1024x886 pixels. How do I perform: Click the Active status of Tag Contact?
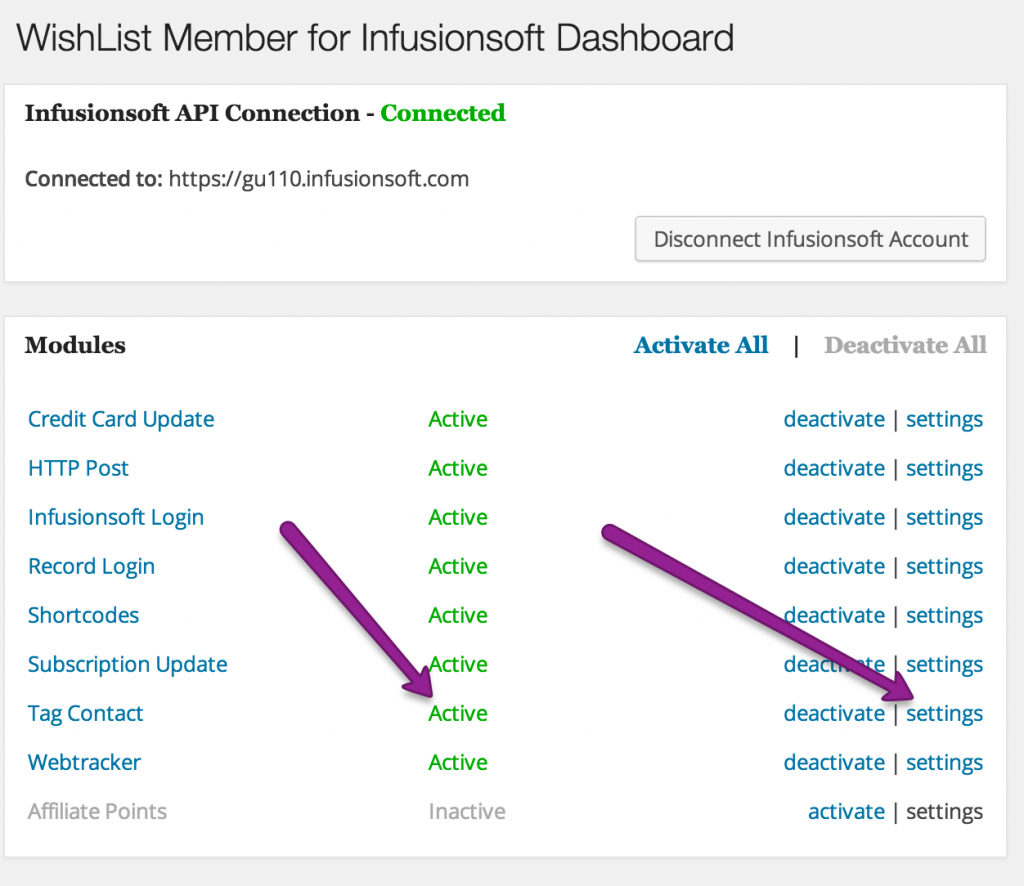click(458, 713)
